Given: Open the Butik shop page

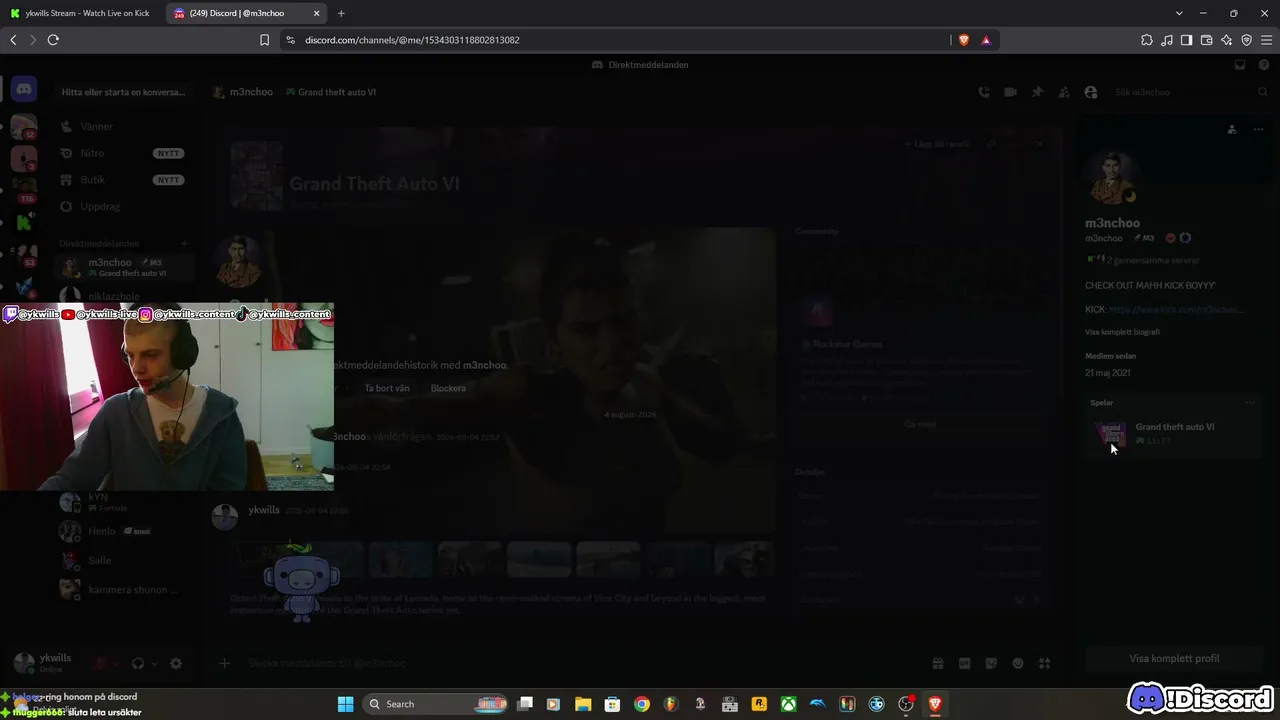Looking at the screenshot, I should pos(122,180).
